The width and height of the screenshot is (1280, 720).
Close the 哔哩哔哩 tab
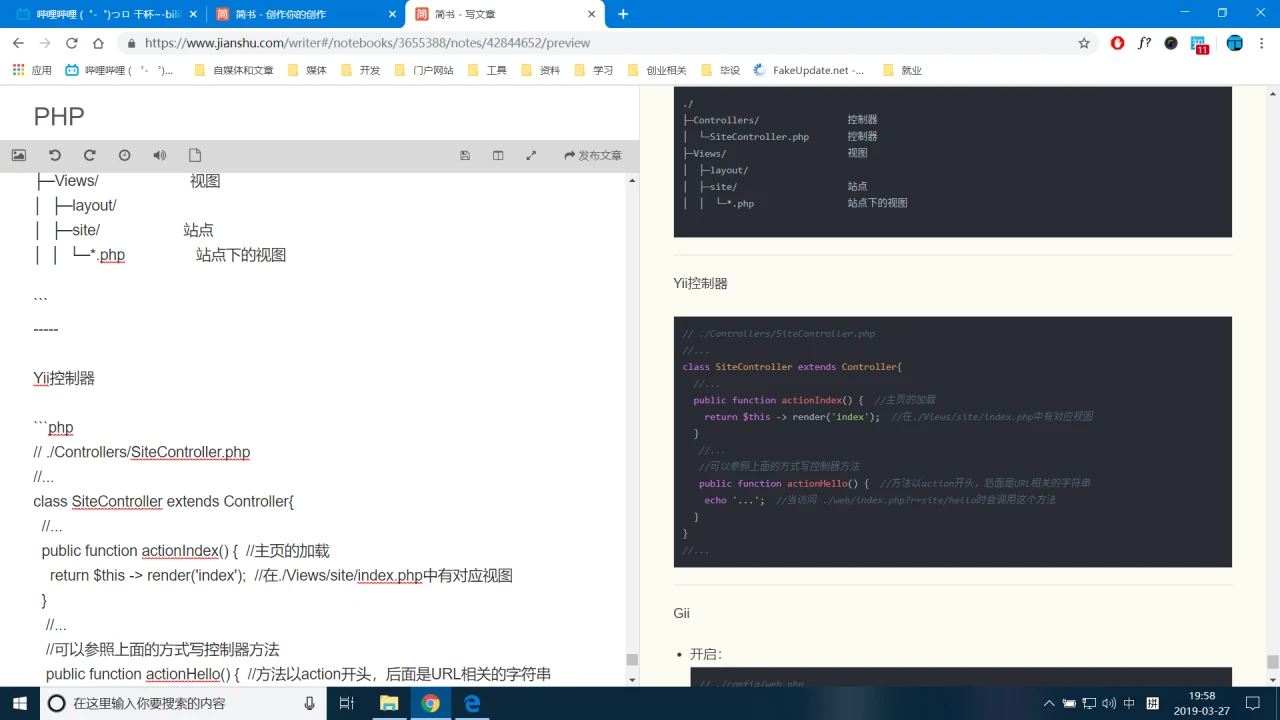pos(193,14)
